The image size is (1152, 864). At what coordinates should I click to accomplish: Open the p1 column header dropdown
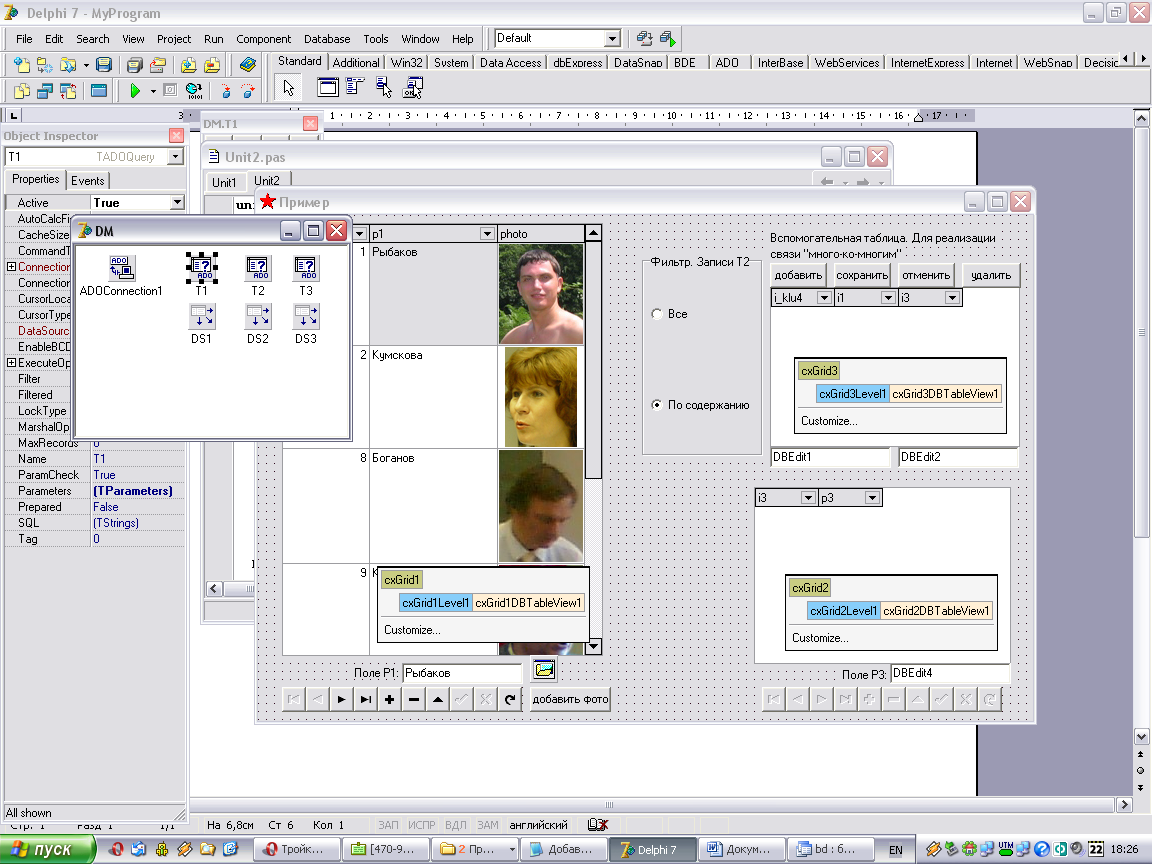point(487,234)
